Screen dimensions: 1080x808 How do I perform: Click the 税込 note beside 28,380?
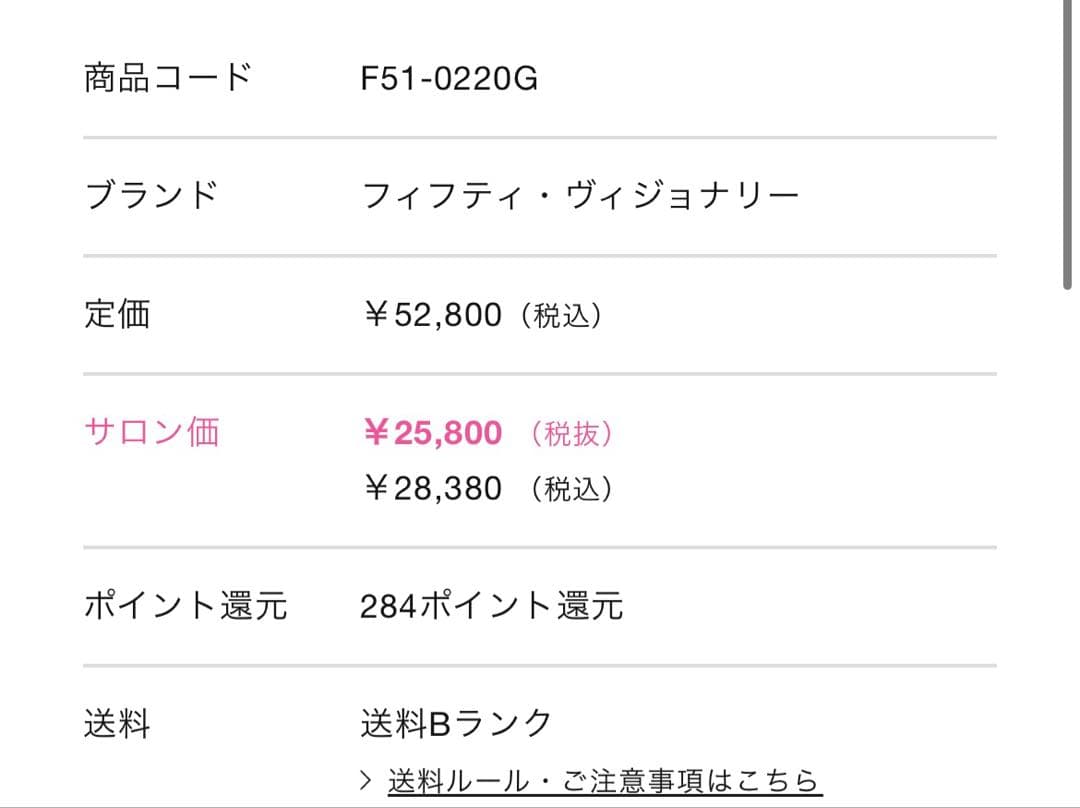571,490
